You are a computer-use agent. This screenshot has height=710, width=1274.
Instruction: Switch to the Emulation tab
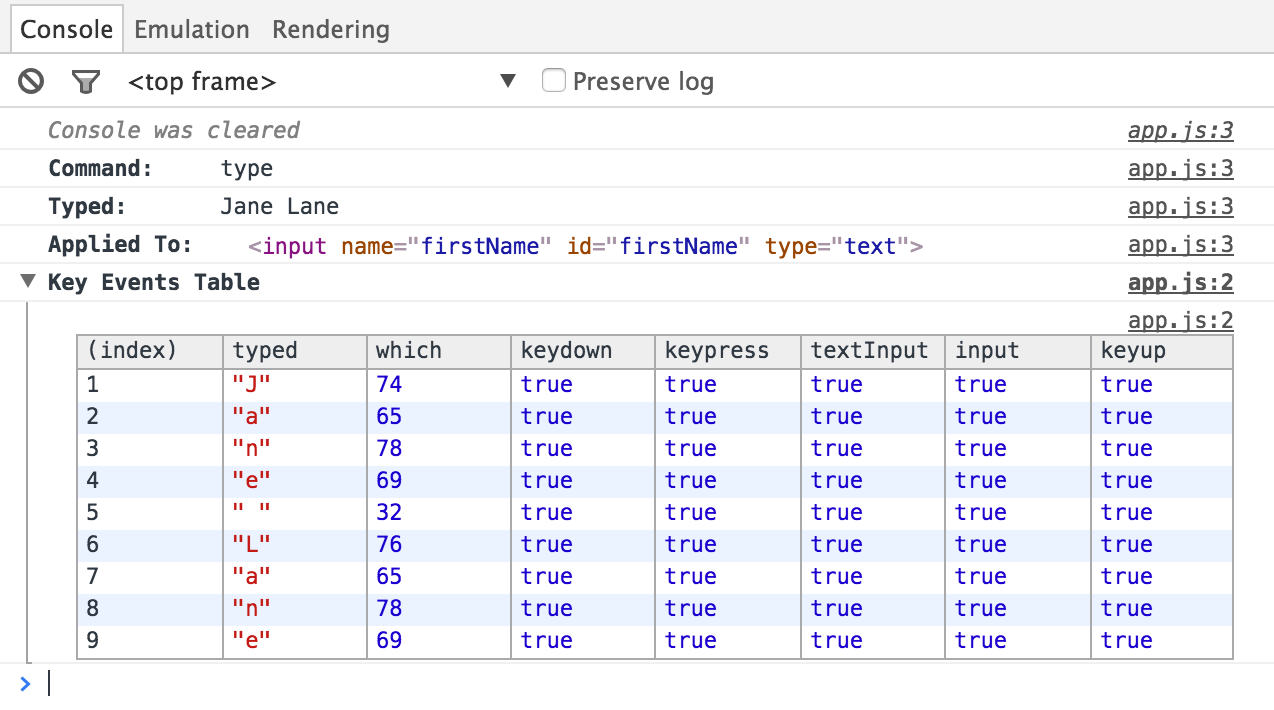pyautogui.click(x=191, y=29)
